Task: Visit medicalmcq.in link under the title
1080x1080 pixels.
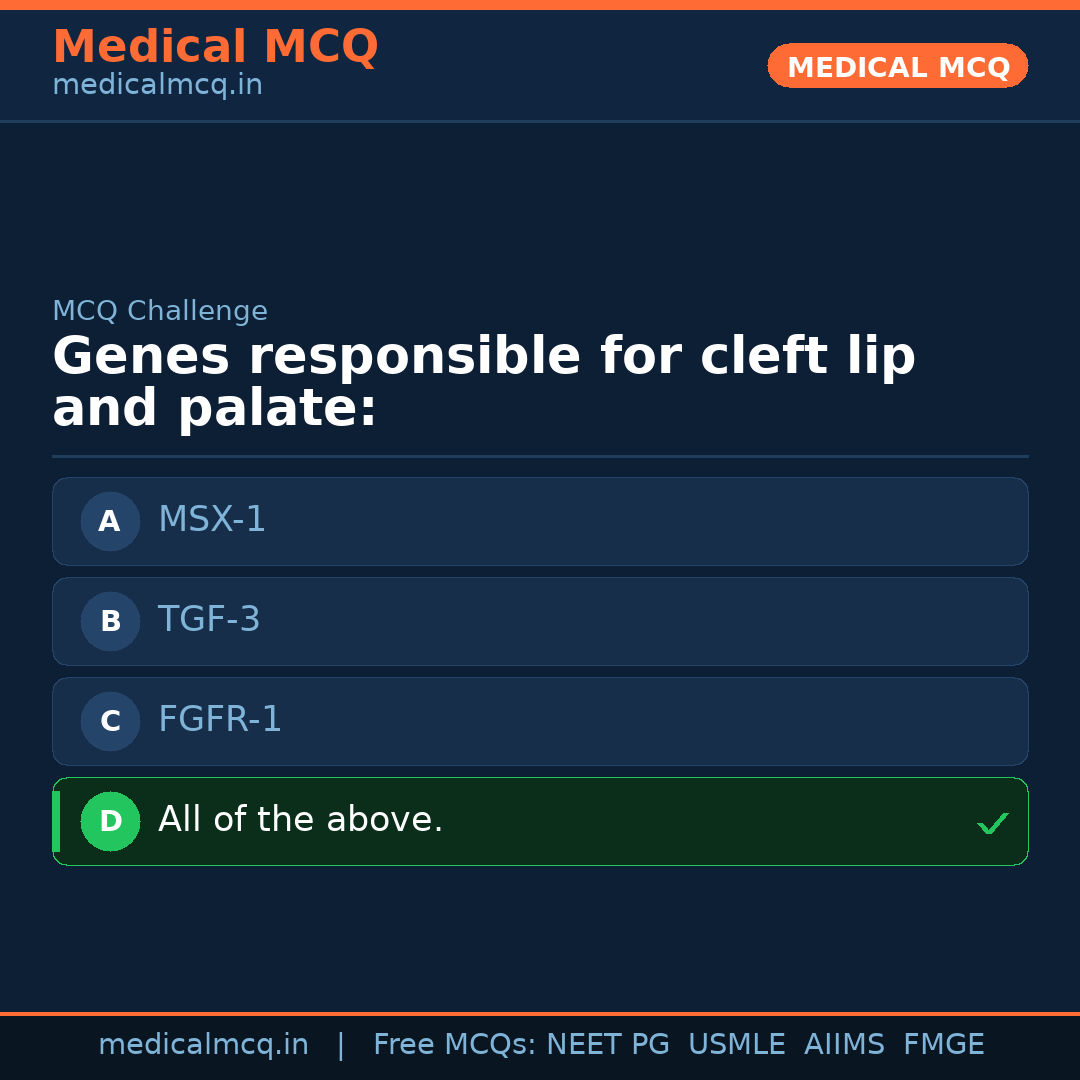Action: coord(157,86)
